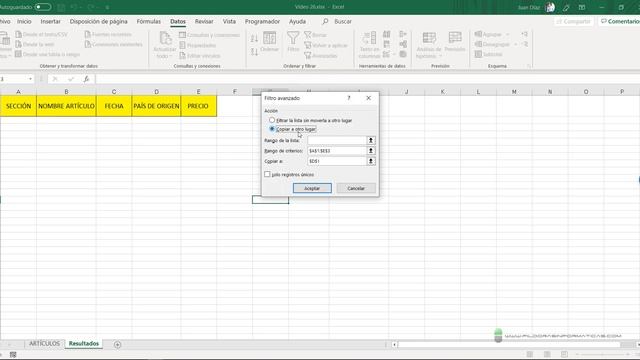Open the Inicio ribbon tab
640x360 pixels.
(x=24, y=21)
